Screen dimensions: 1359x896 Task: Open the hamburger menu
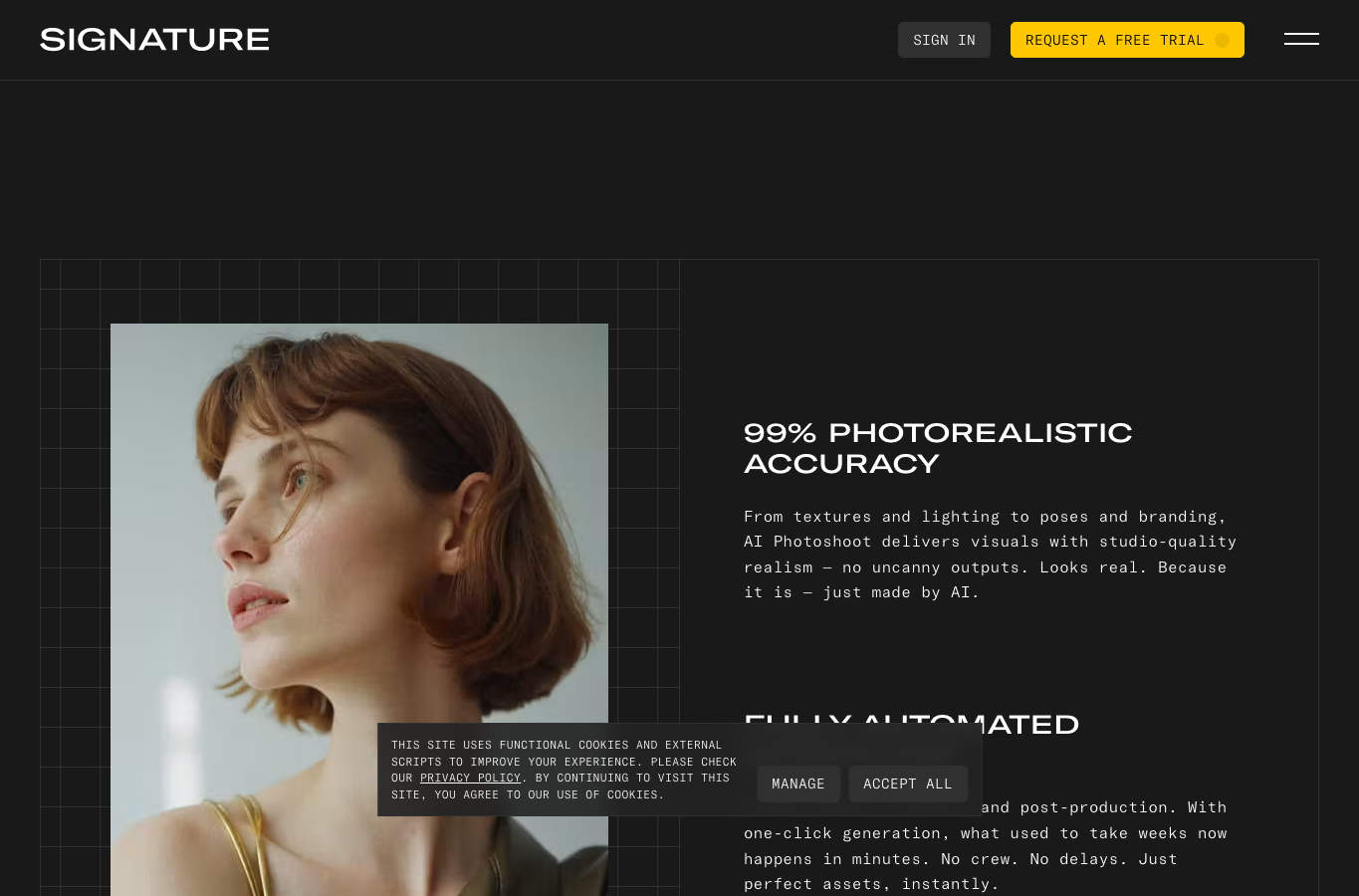[1301, 39]
